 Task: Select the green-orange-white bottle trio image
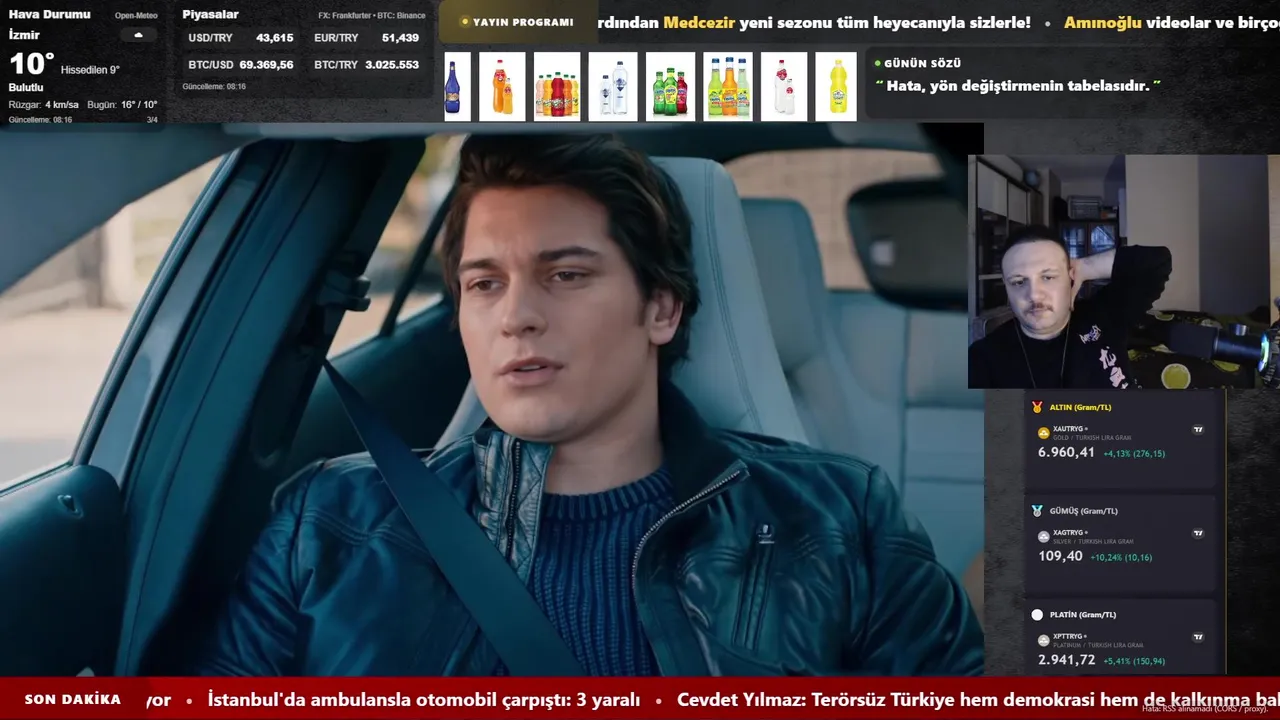pos(728,87)
